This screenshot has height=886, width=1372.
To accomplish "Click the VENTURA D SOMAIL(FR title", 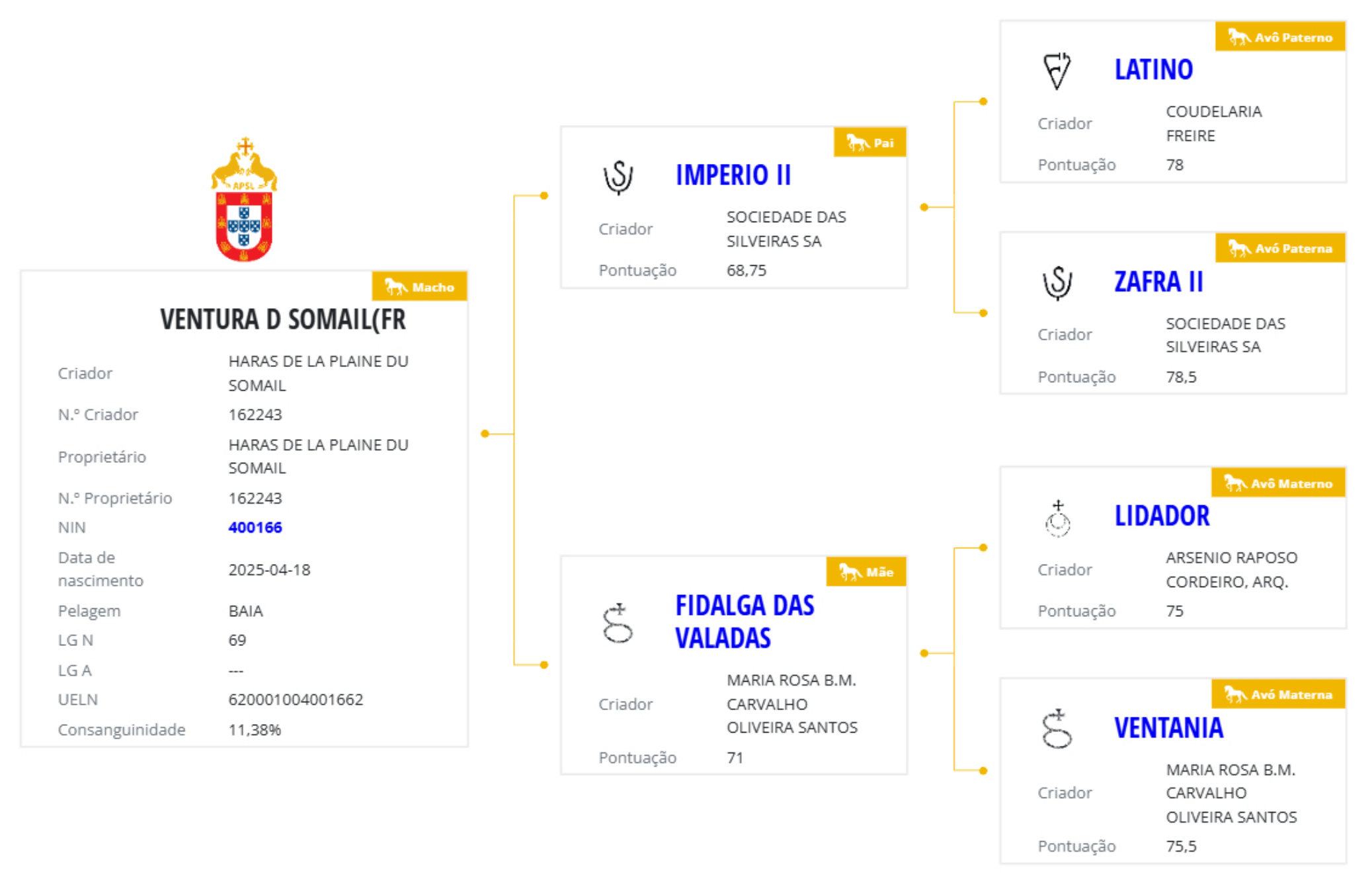I will coord(283,319).
